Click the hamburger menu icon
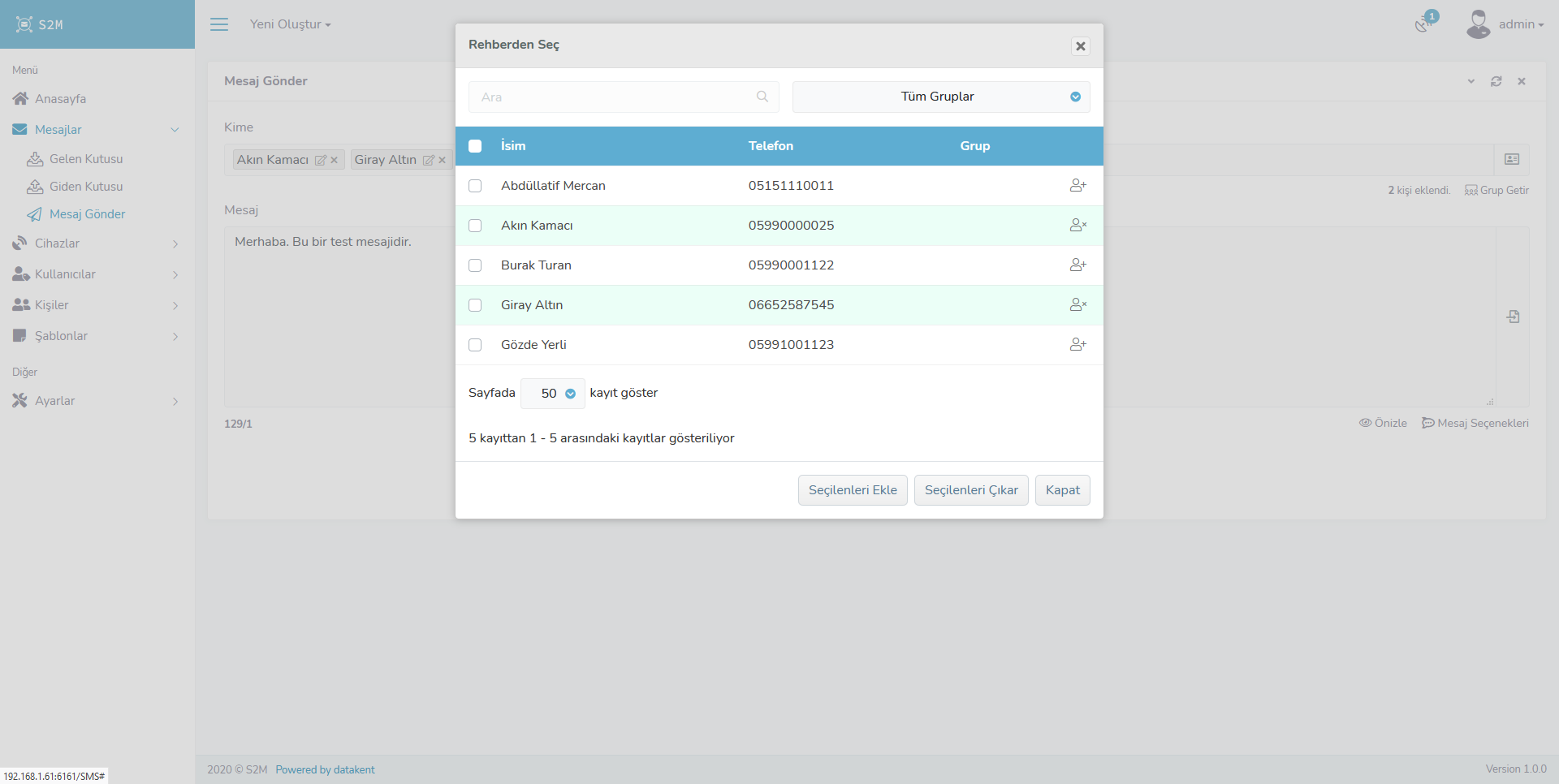 click(219, 24)
